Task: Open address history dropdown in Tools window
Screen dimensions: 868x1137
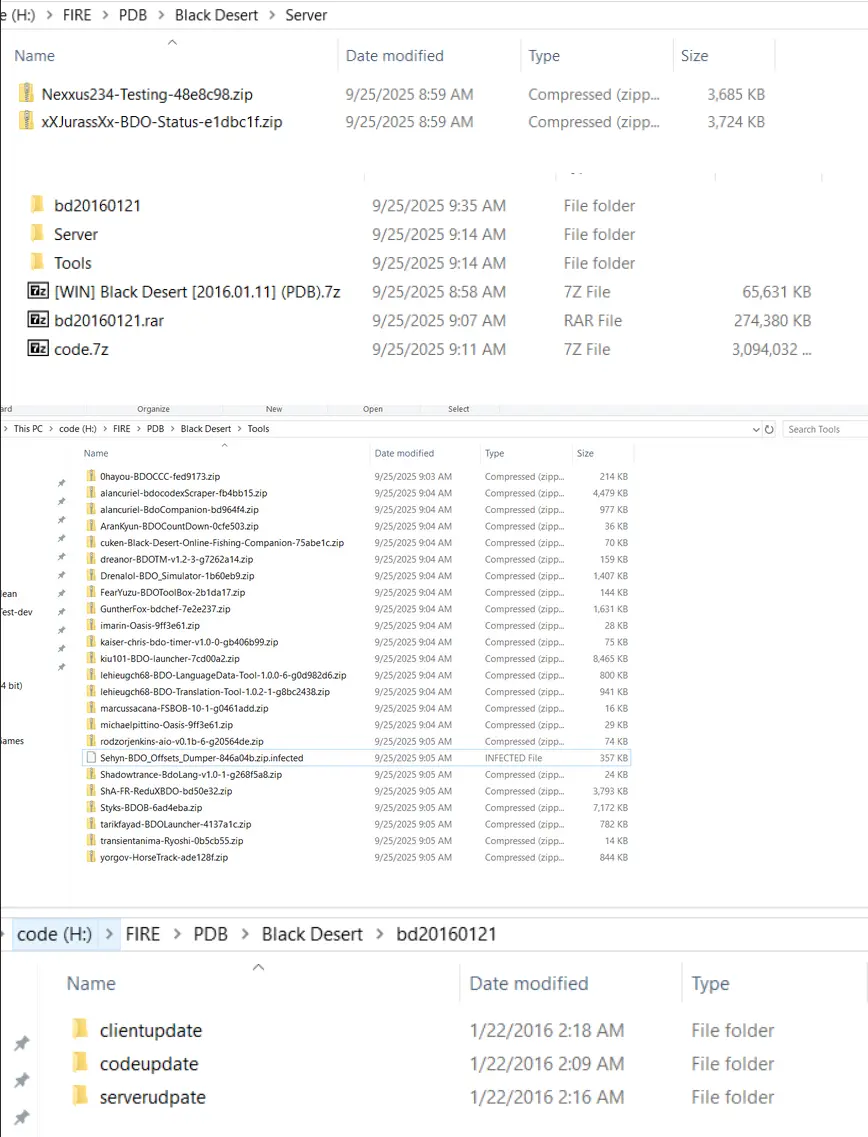Action: 756,429
